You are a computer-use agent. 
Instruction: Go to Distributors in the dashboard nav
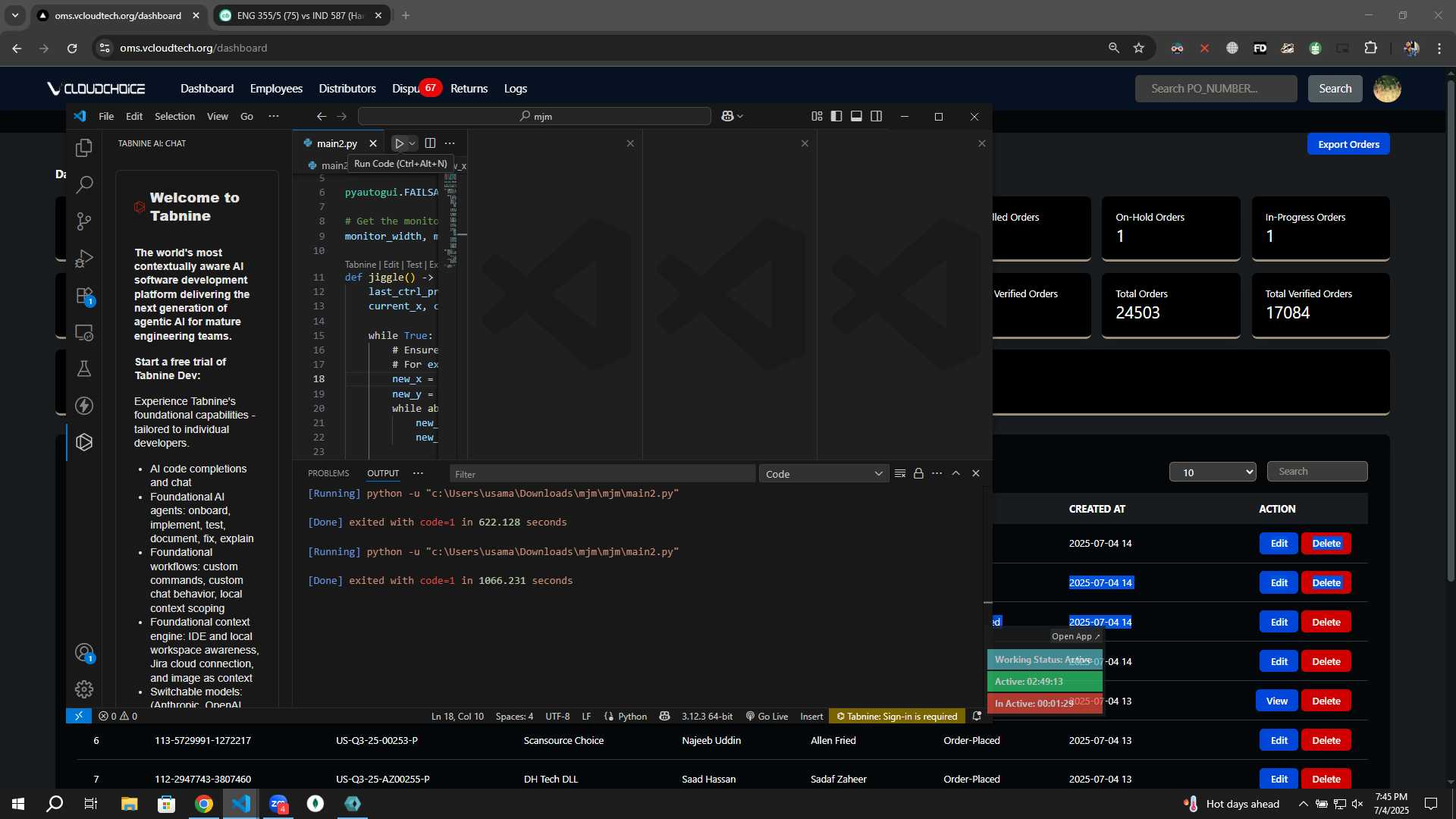(x=347, y=89)
